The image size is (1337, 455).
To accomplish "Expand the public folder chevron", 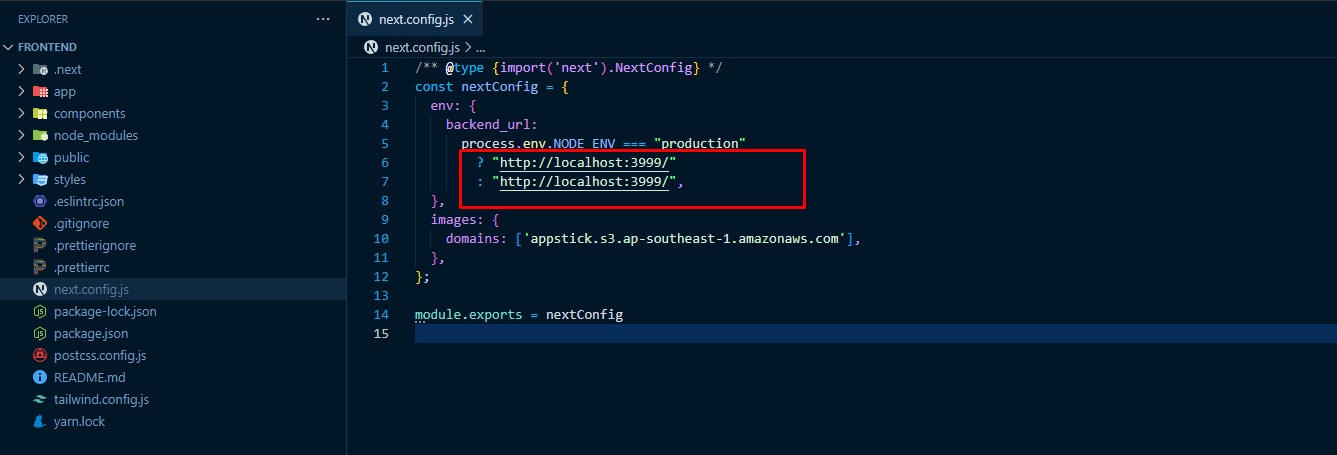I will [x=22, y=157].
